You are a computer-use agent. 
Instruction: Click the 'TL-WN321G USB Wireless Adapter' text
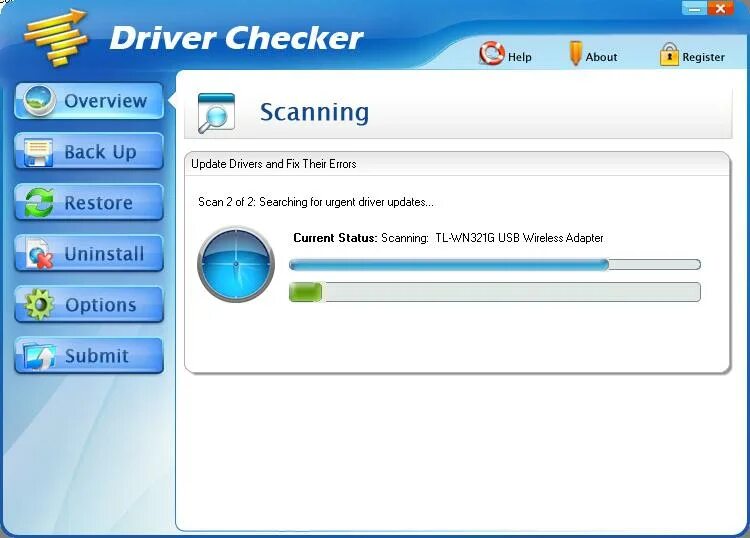[519, 238]
